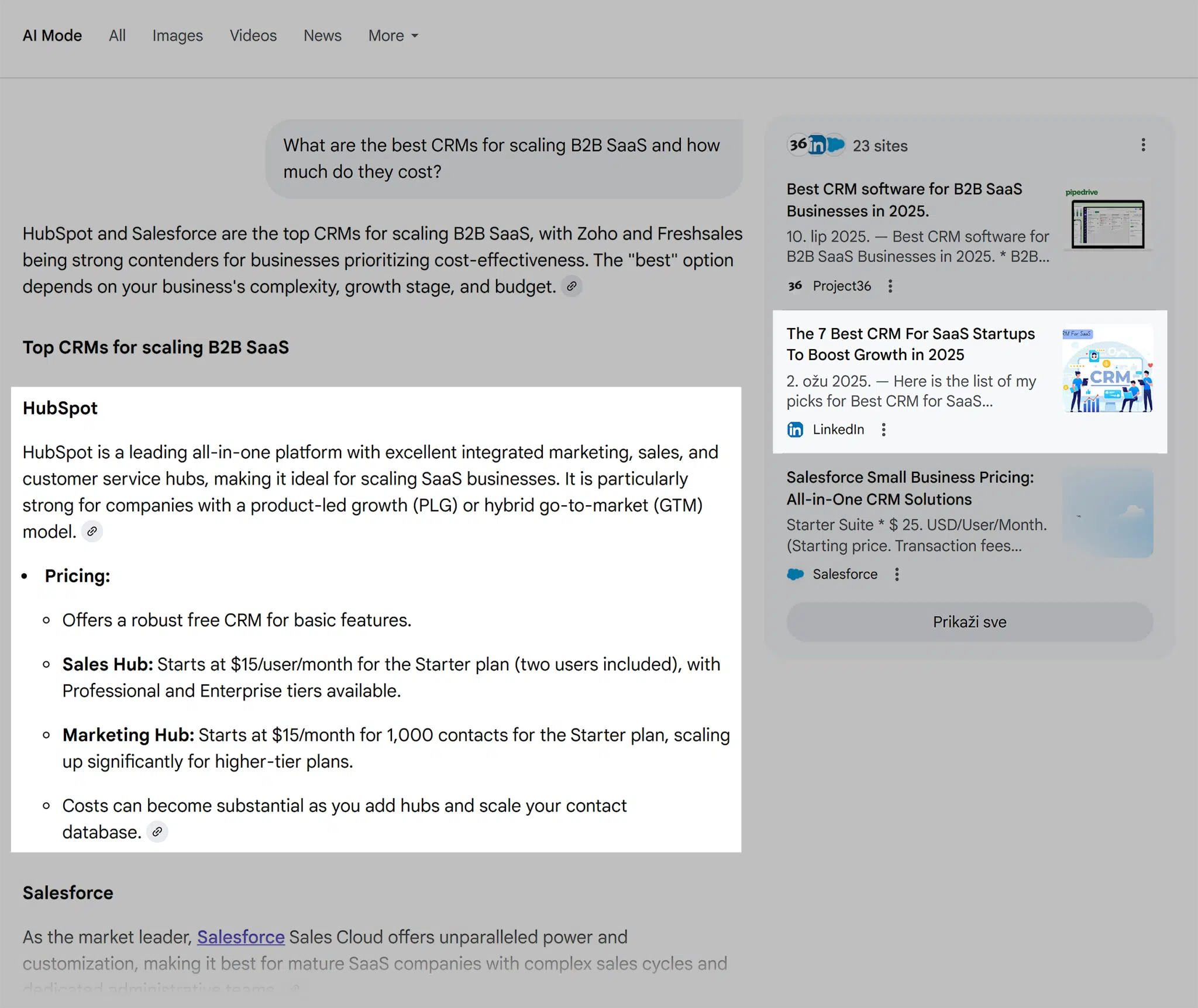Click the Salesforce cloud favicon in the sites header
The image size is (1198, 1008).
836,144
